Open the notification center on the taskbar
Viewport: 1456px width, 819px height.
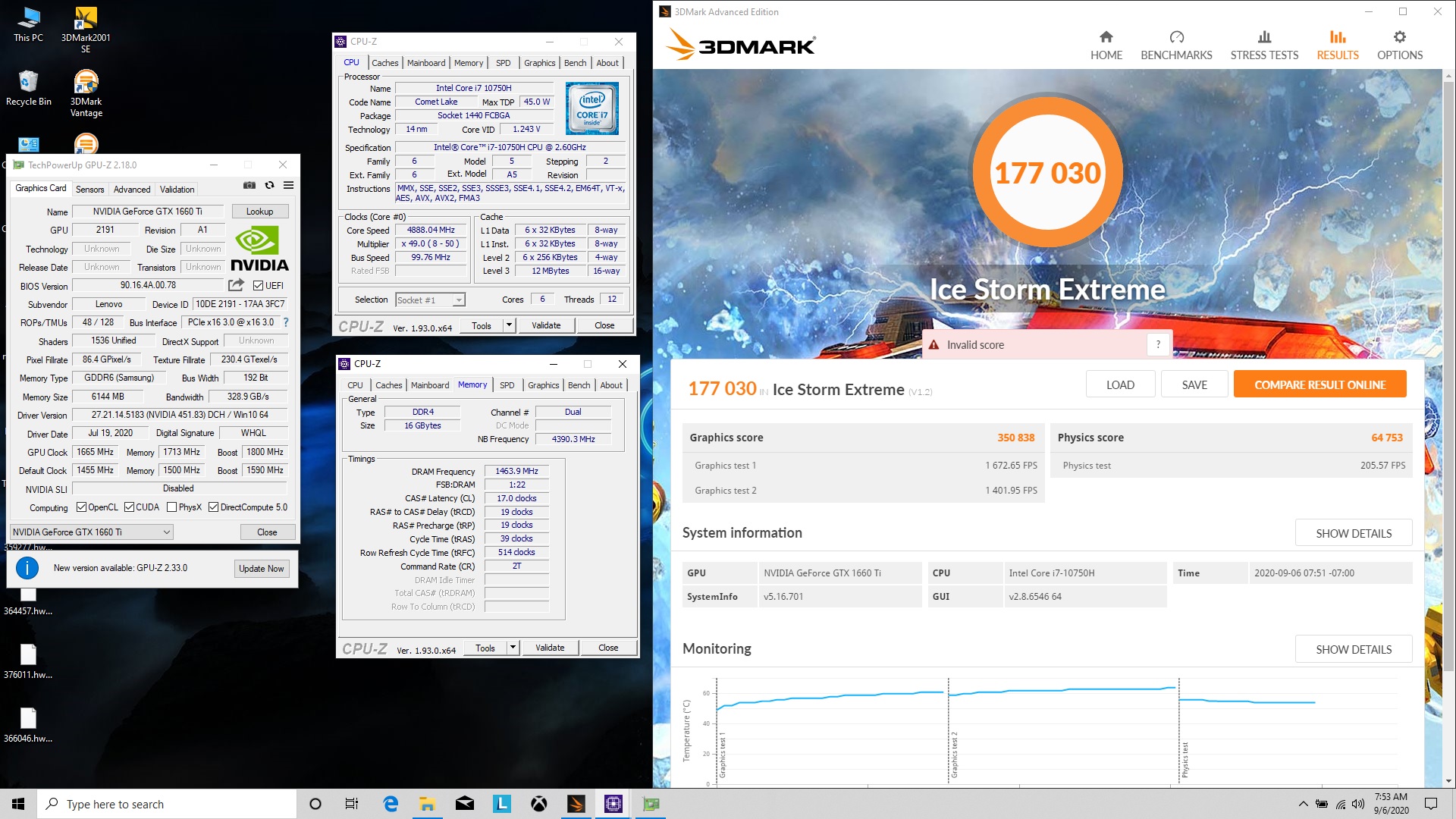1431,804
